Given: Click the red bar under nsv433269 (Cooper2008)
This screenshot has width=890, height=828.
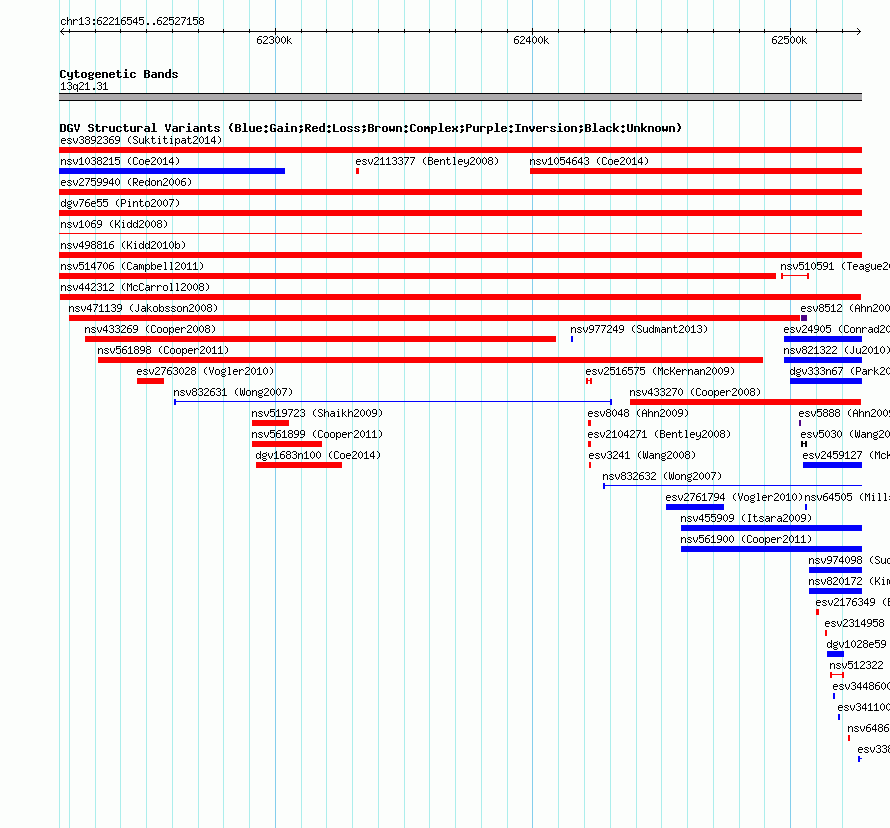Looking at the screenshot, I should coord(320,339).
